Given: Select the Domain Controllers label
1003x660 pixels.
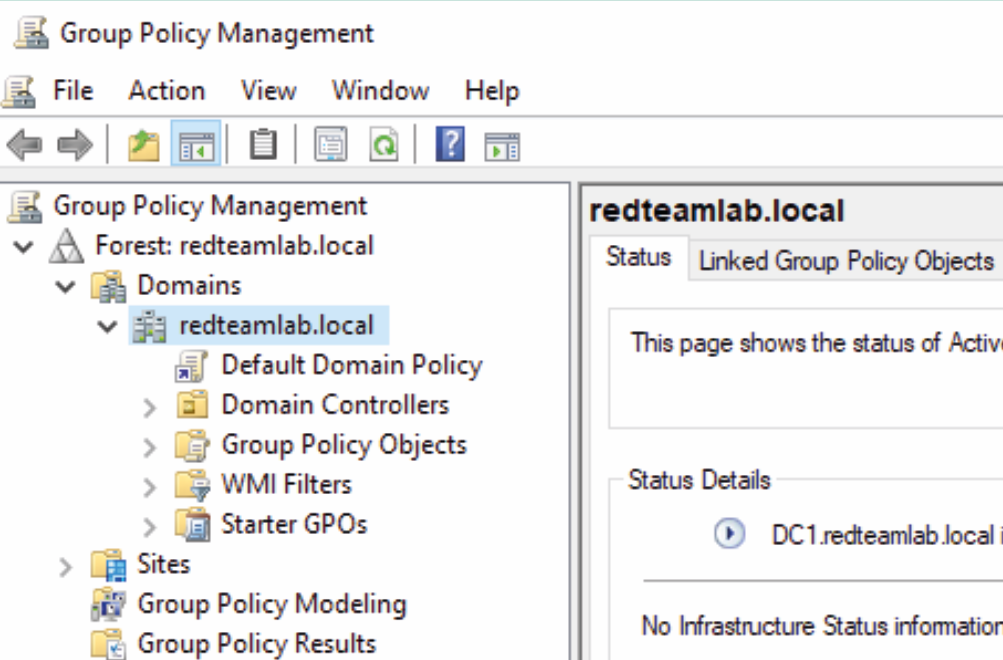Looking at the screenshot, I should pyautogui.click(x=335, y=405).
